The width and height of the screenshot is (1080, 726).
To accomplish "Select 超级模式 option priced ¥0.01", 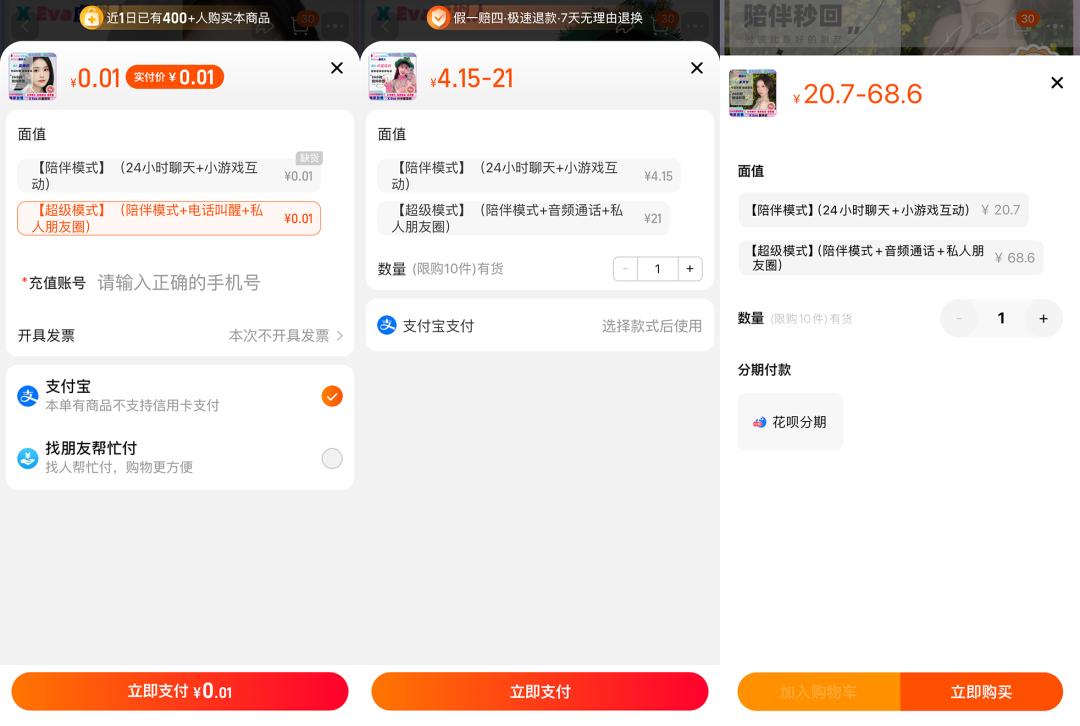I will 169,218.
